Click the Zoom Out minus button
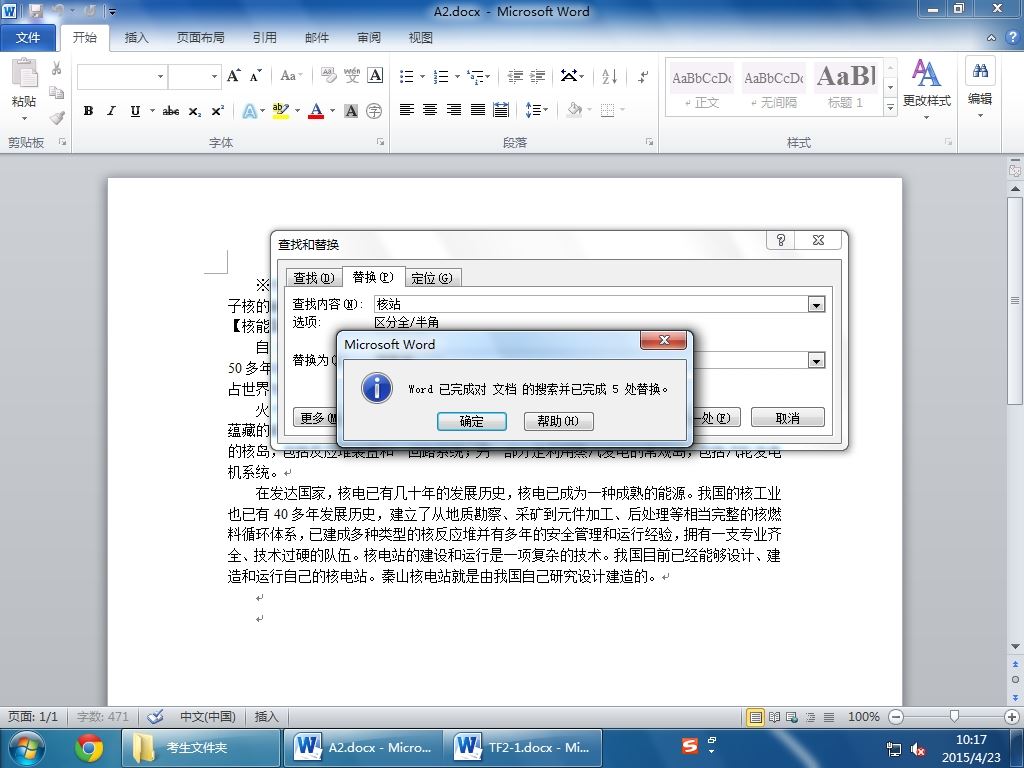1024x768 pixels. pos(896,716)
